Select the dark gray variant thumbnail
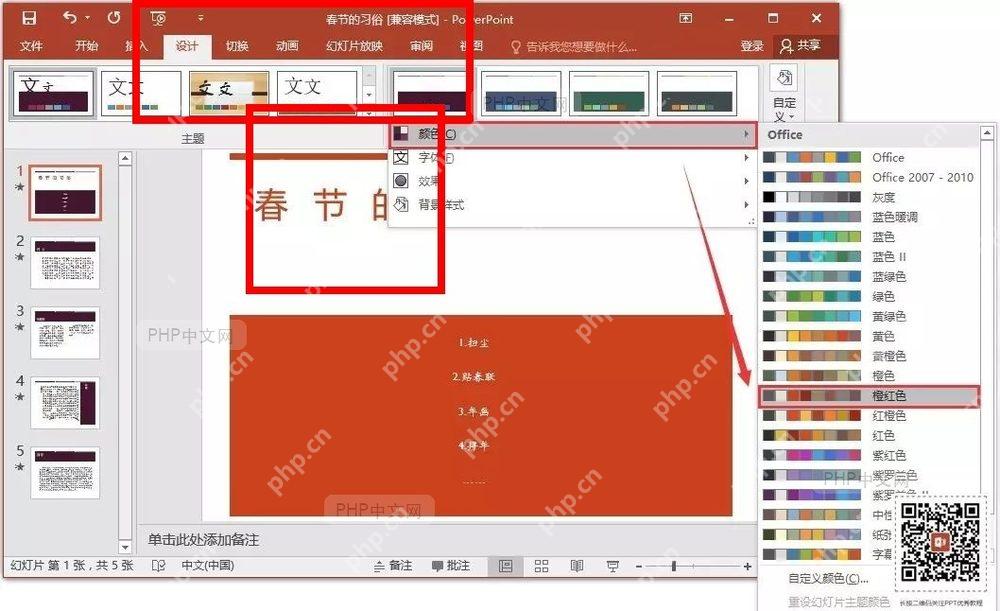The image size is (1000, 611). point(696,93)
